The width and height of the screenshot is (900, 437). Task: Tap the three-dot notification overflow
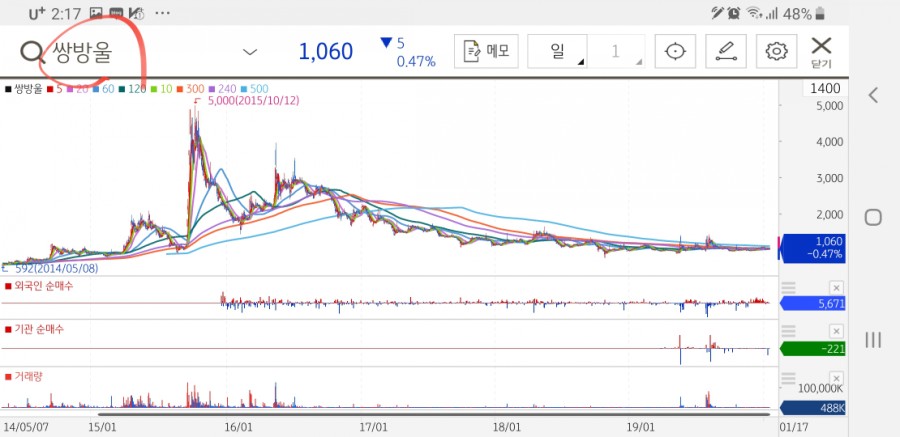[x=162, y=13]
